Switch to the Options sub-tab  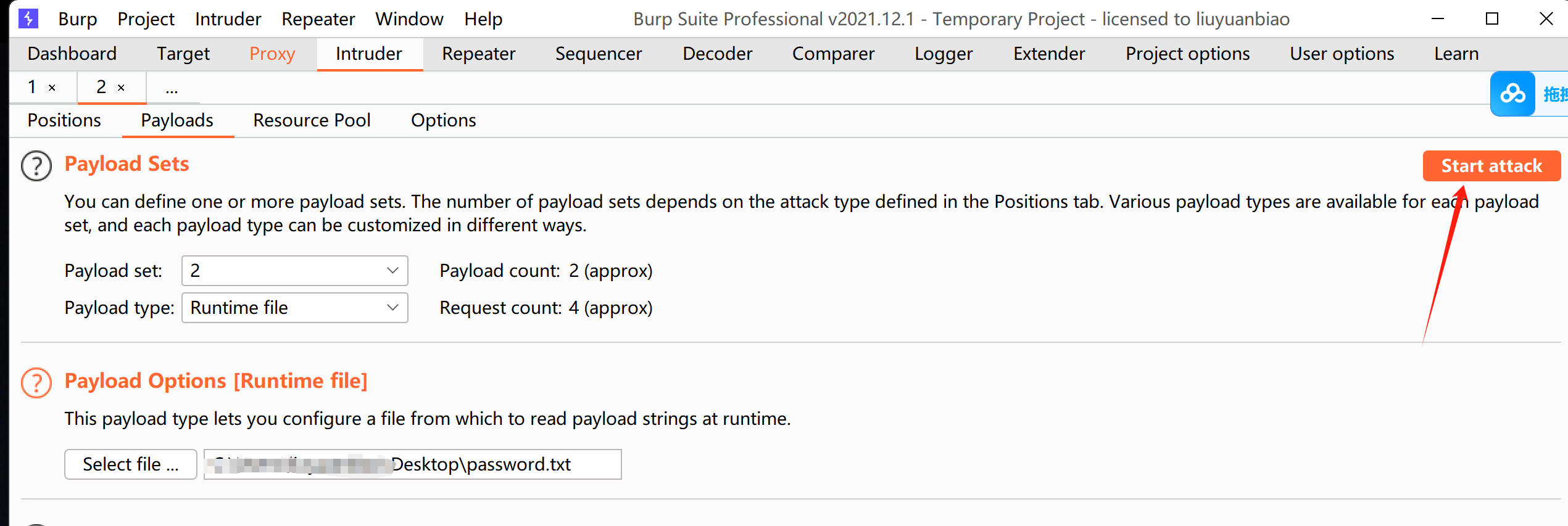443,120
